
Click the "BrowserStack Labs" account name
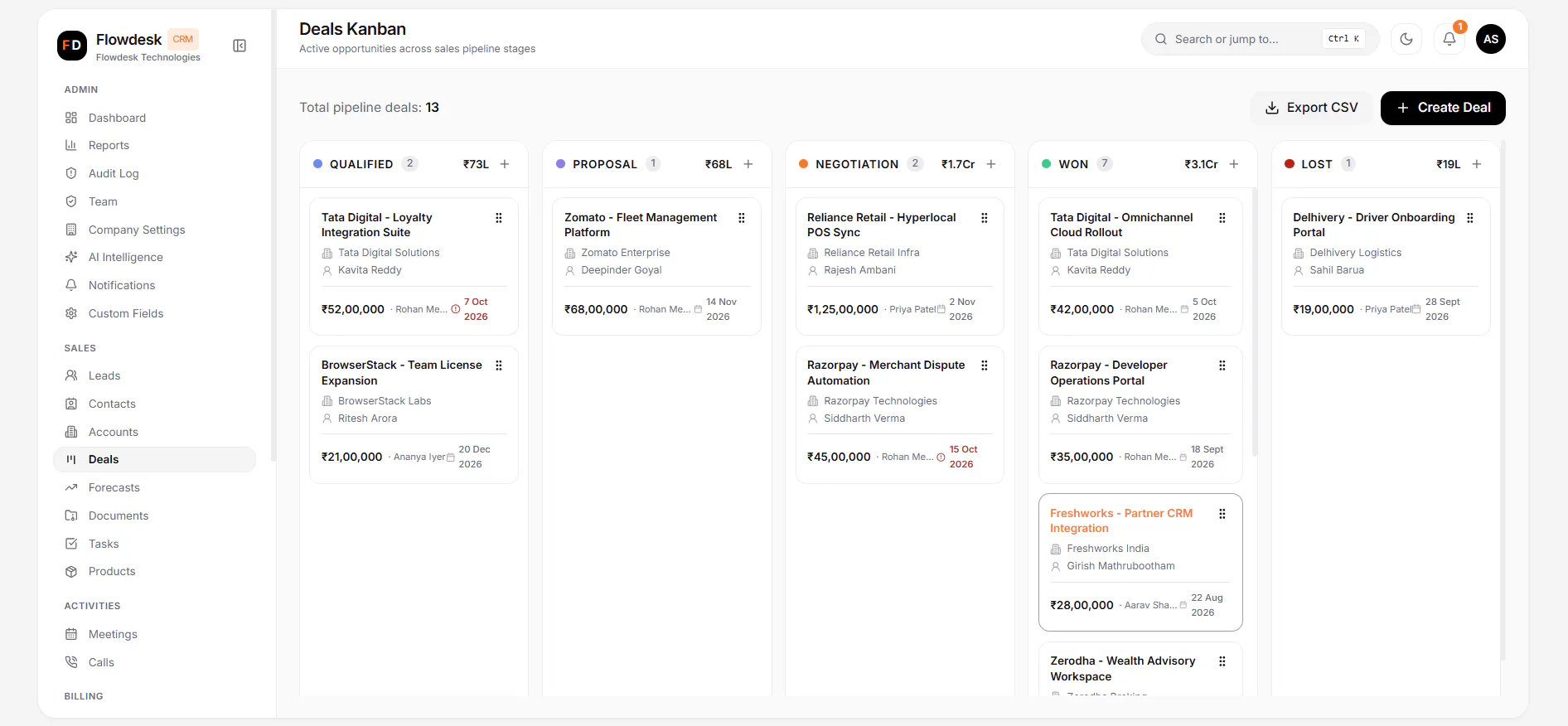[385, 401]
